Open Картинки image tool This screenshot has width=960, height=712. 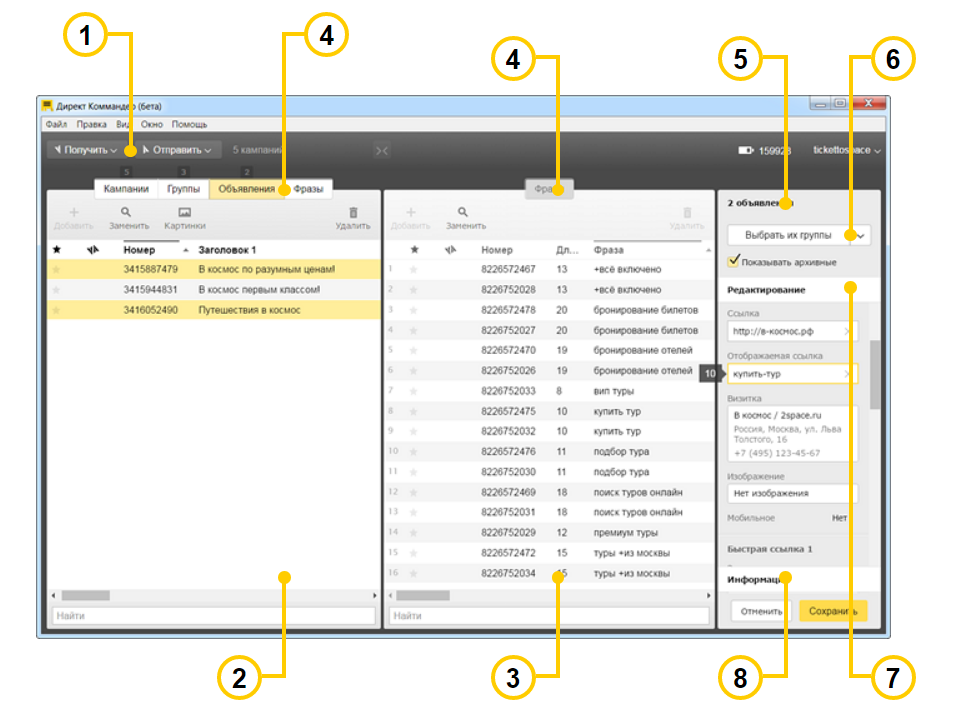(184, 212)
